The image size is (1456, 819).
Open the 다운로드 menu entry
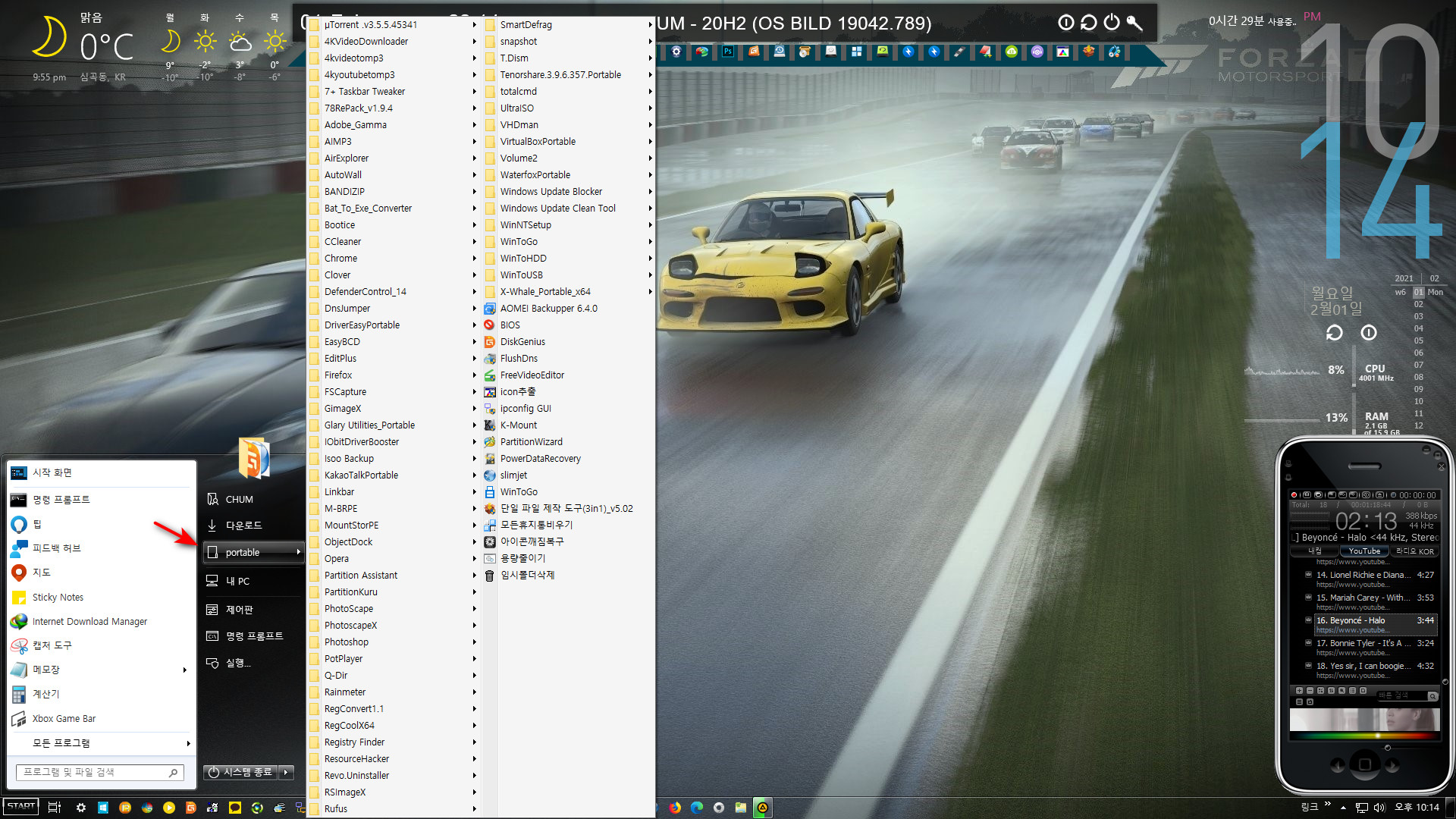pos(253,526)
